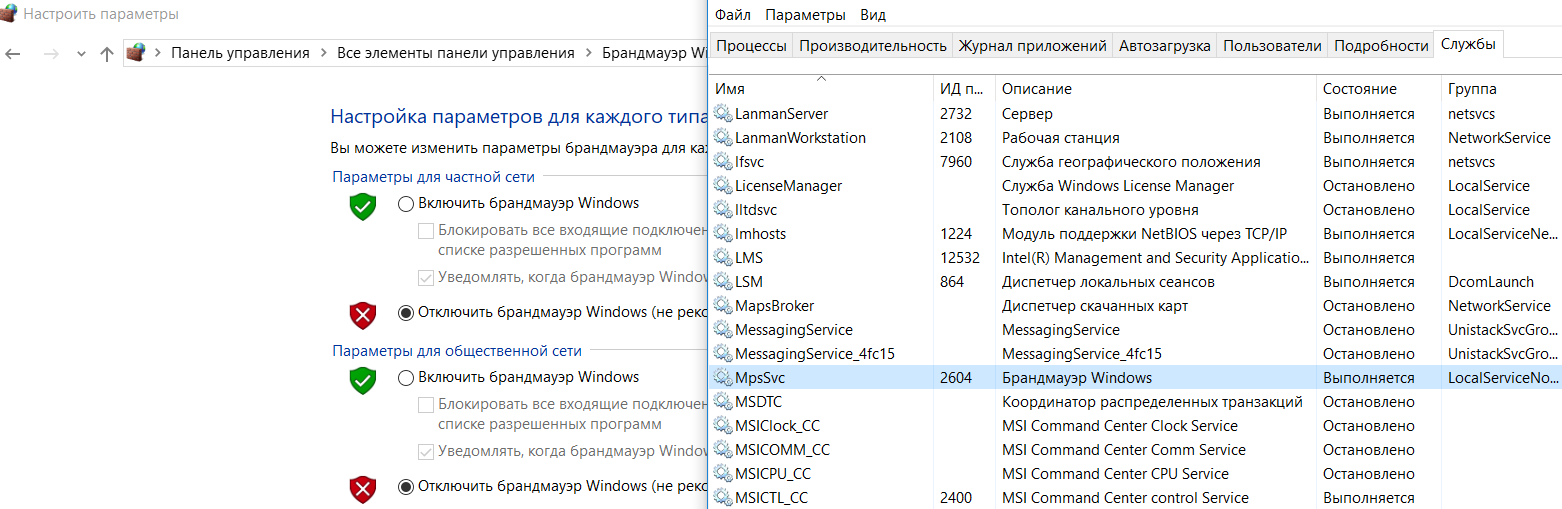Click the gear icon next to LSM

[x=722, y=282]
